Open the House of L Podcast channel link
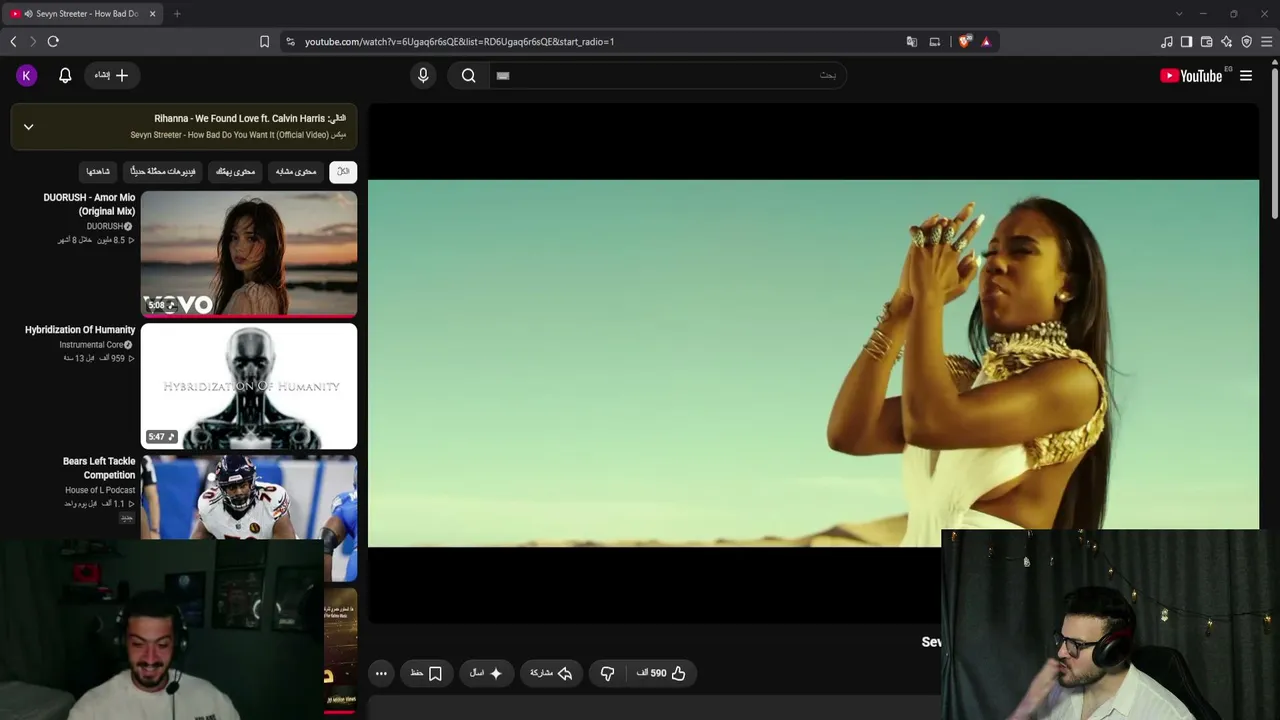The height and width of the screenshot is (720, 1280). (100, 490)
